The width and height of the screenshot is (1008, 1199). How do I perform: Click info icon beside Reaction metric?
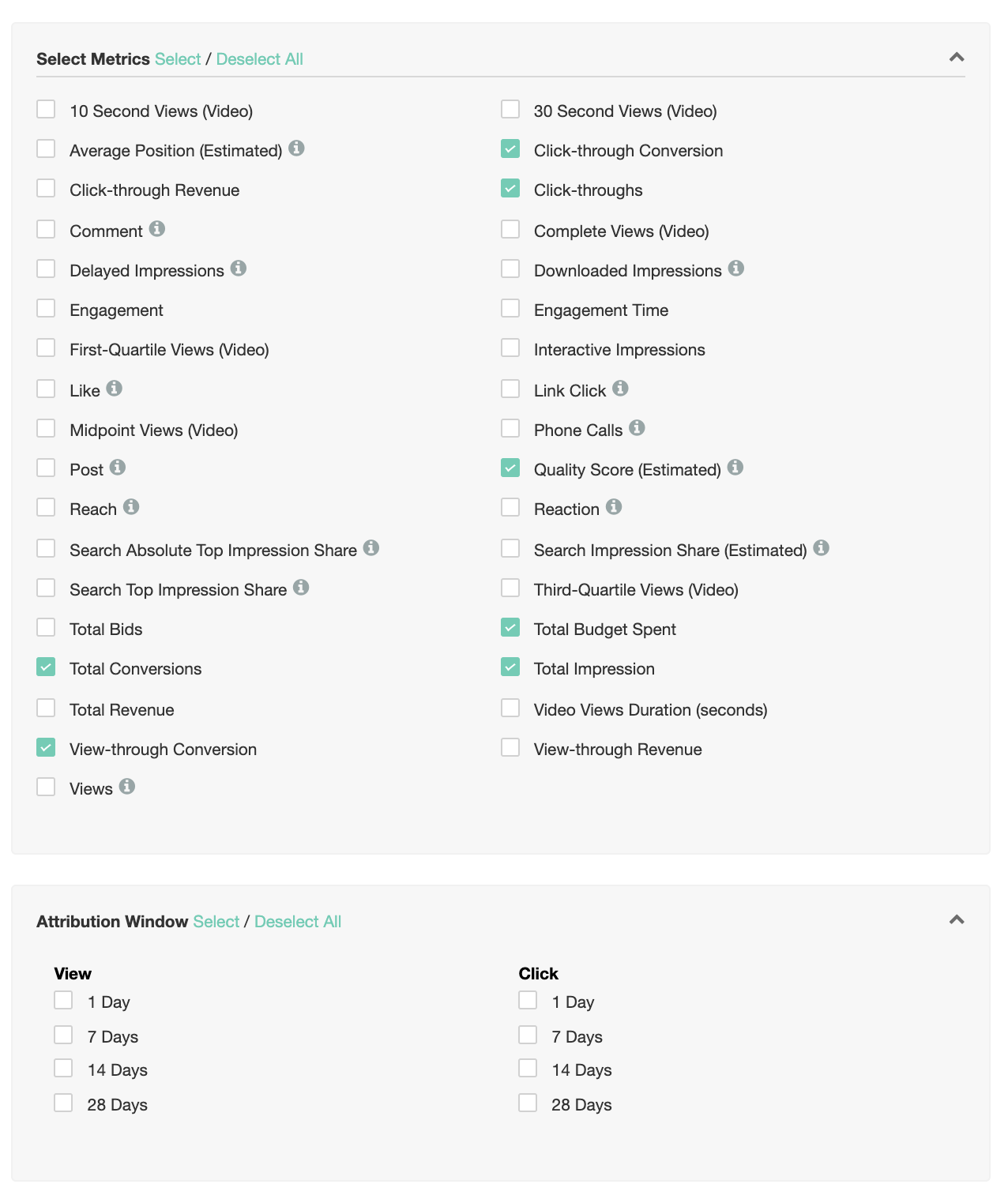[x=614, y=507]
